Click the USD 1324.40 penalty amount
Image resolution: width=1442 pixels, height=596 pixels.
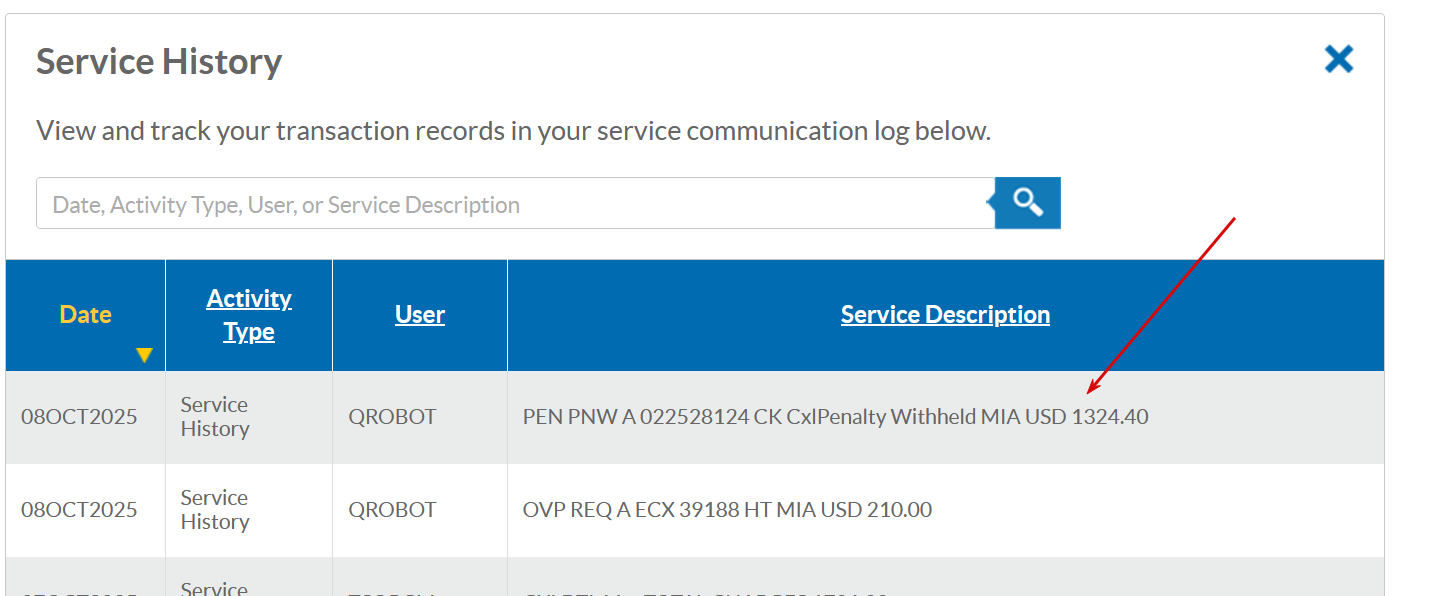[1087, 417]
